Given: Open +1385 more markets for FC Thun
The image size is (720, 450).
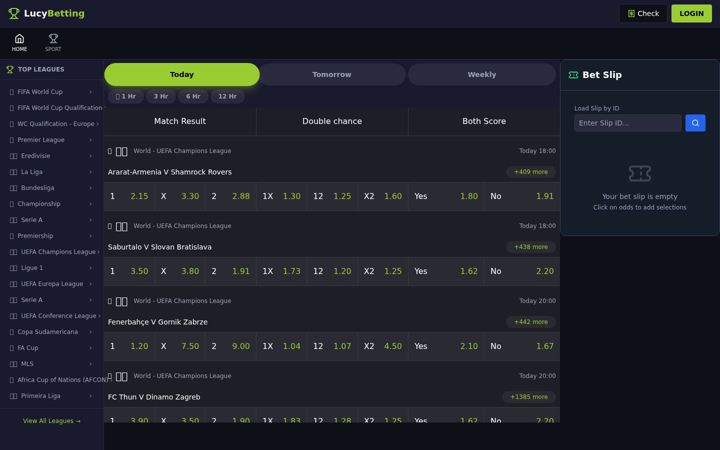Looking at the screenshot, I should click(x=529, y=397).
